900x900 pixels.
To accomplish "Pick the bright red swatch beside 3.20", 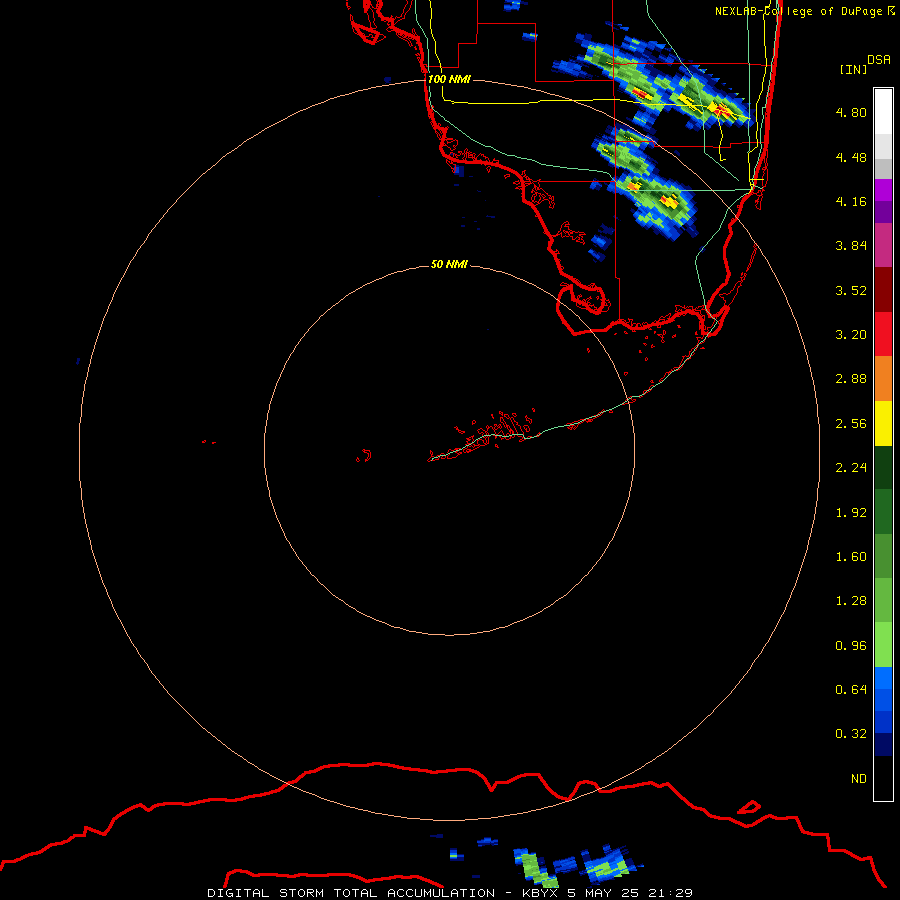I will point(883,334).
